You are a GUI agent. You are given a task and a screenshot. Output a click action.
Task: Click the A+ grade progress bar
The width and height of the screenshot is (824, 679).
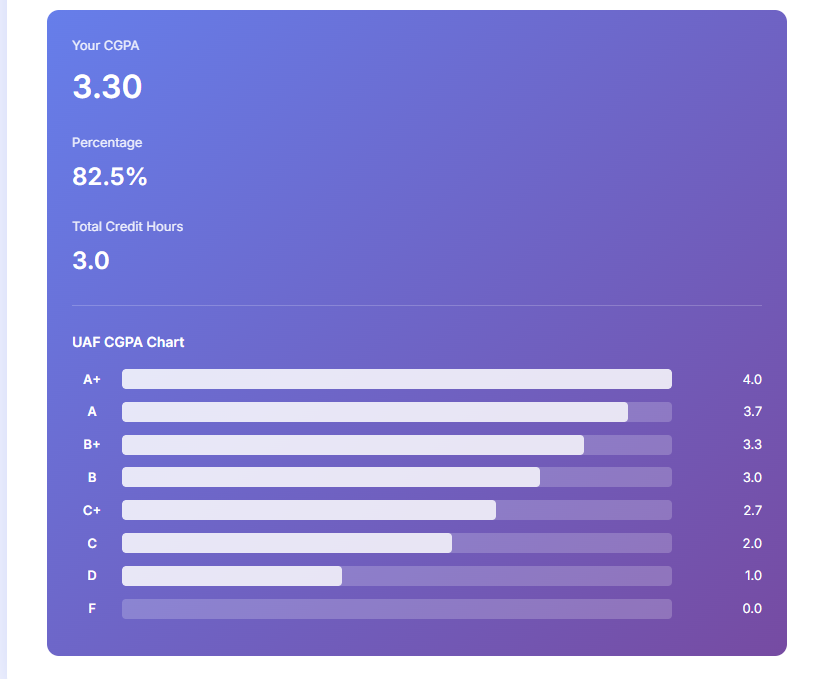[396, 379]
